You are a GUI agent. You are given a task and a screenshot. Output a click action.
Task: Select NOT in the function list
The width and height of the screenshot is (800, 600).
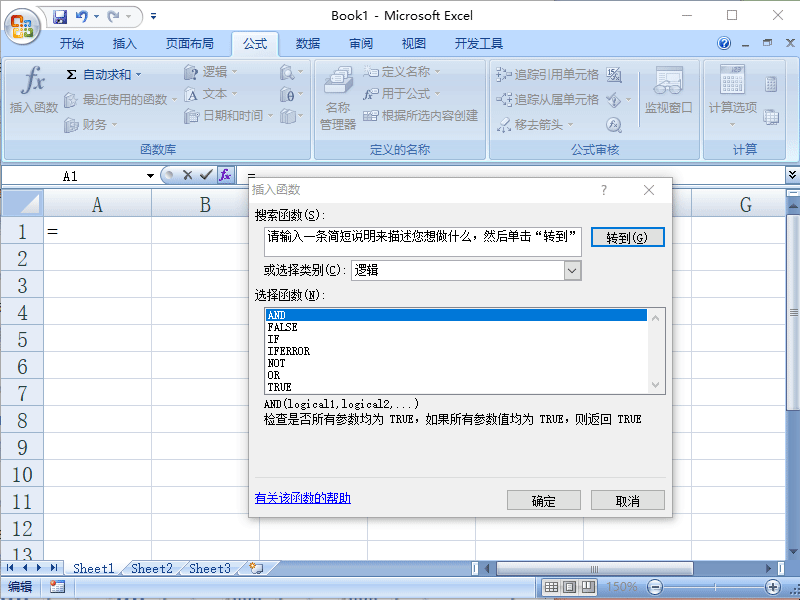456,363
